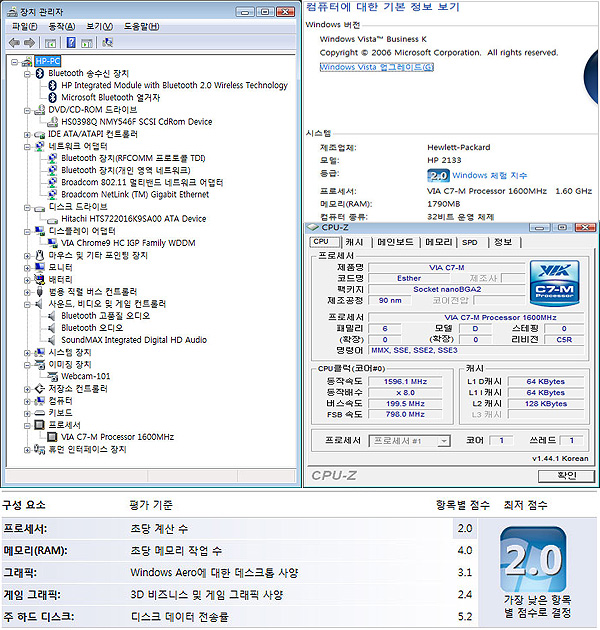Select Bluetooth 장치(RFCOMM 프로토콜 TDI) entry

[x=133, y=158]
